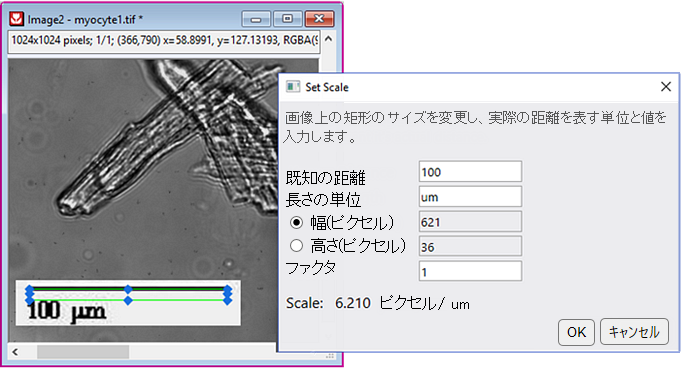Click the 既知の距離 field showing 100

coord(470,172)
